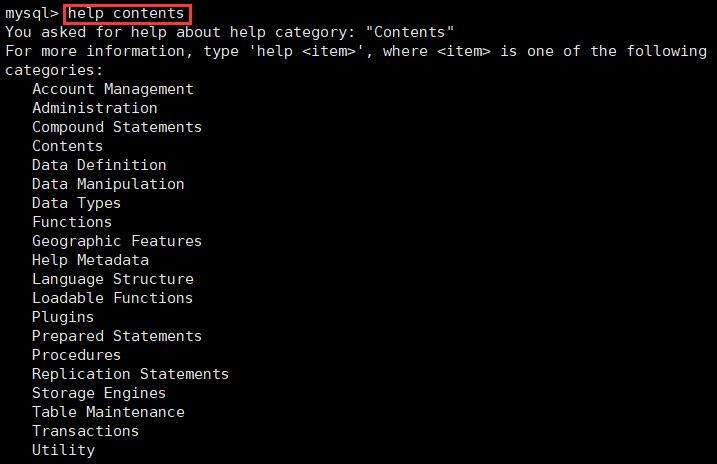This screenshot has width=717, height=464.
Task: Click the highlighted 'help contents' command
Action: [126, 14]
